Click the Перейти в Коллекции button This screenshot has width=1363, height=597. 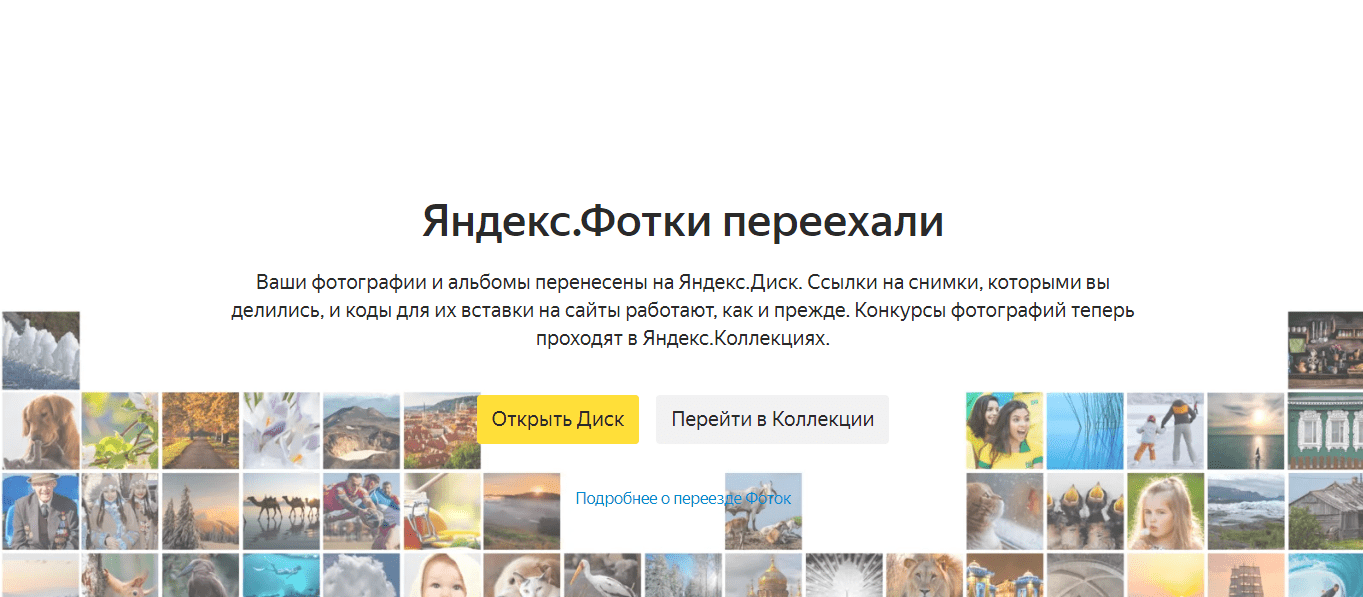[772, 419]
